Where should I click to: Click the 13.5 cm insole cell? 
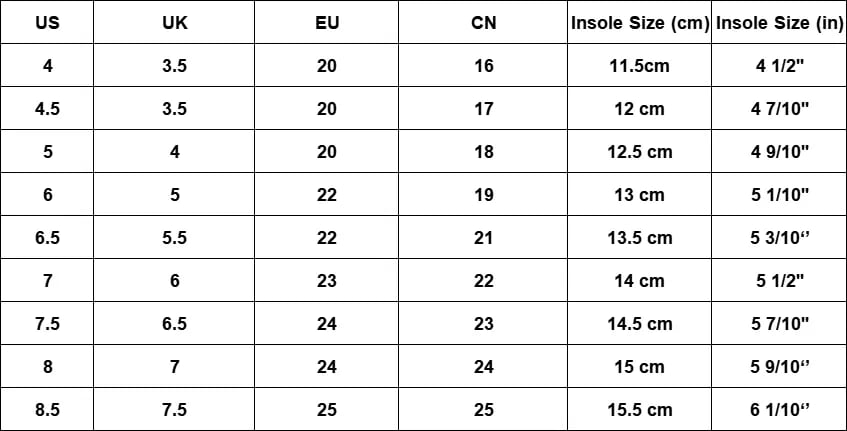tap(640, 237)
